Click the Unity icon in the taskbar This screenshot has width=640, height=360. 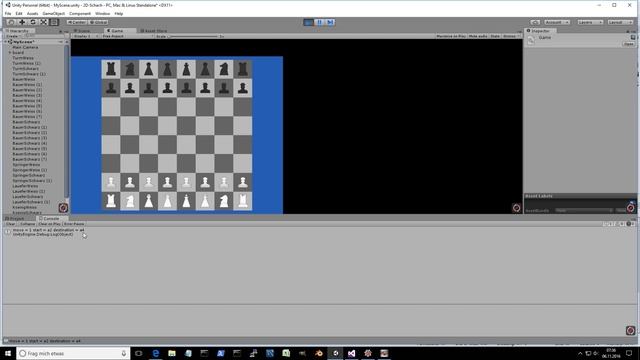335,353
